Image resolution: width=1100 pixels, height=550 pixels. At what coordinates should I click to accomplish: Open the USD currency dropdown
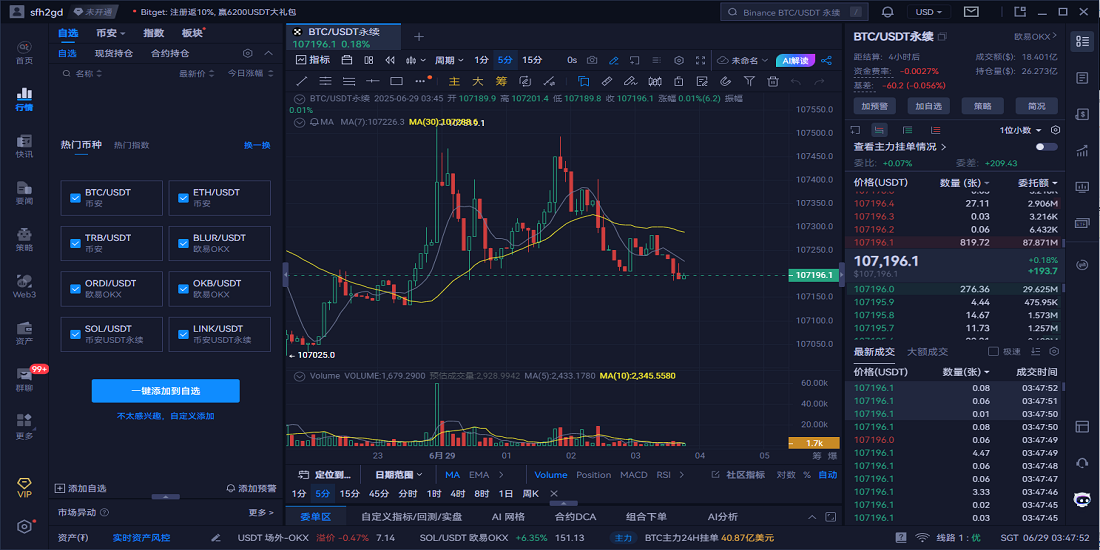pos(931,12)
